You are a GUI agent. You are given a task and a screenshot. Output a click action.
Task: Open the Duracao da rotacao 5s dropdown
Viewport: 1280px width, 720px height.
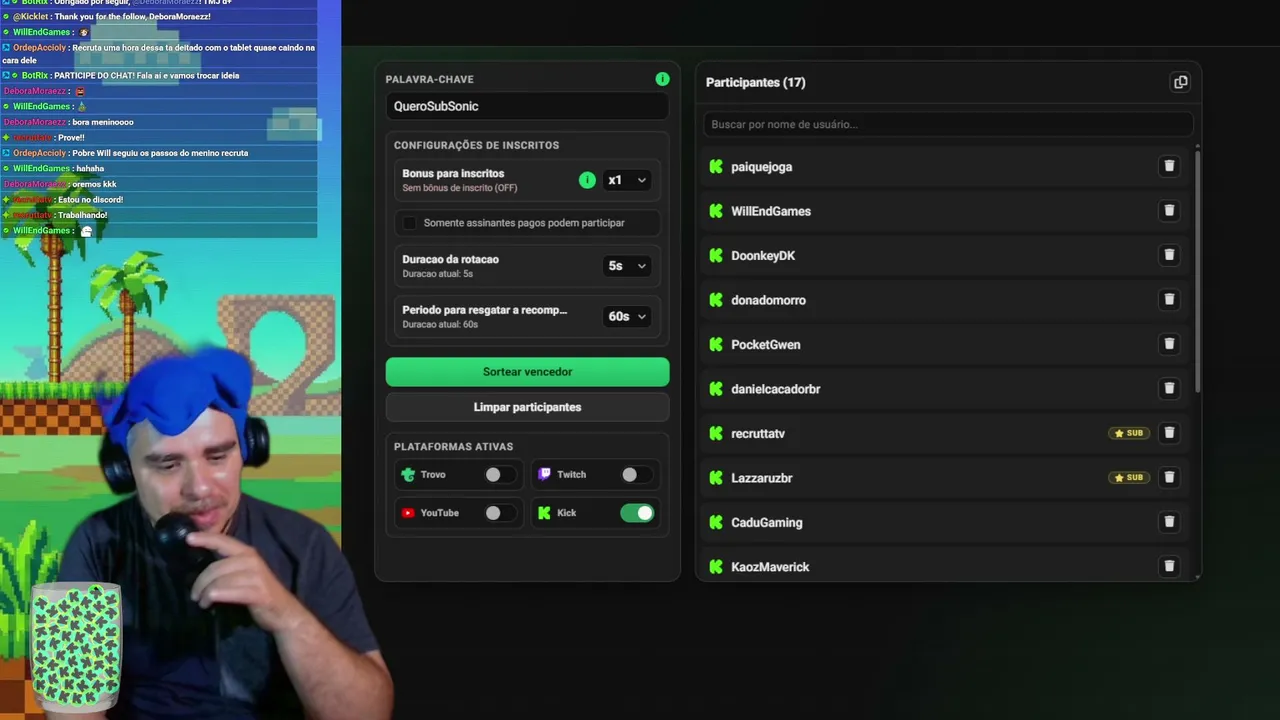pos(627,266)
